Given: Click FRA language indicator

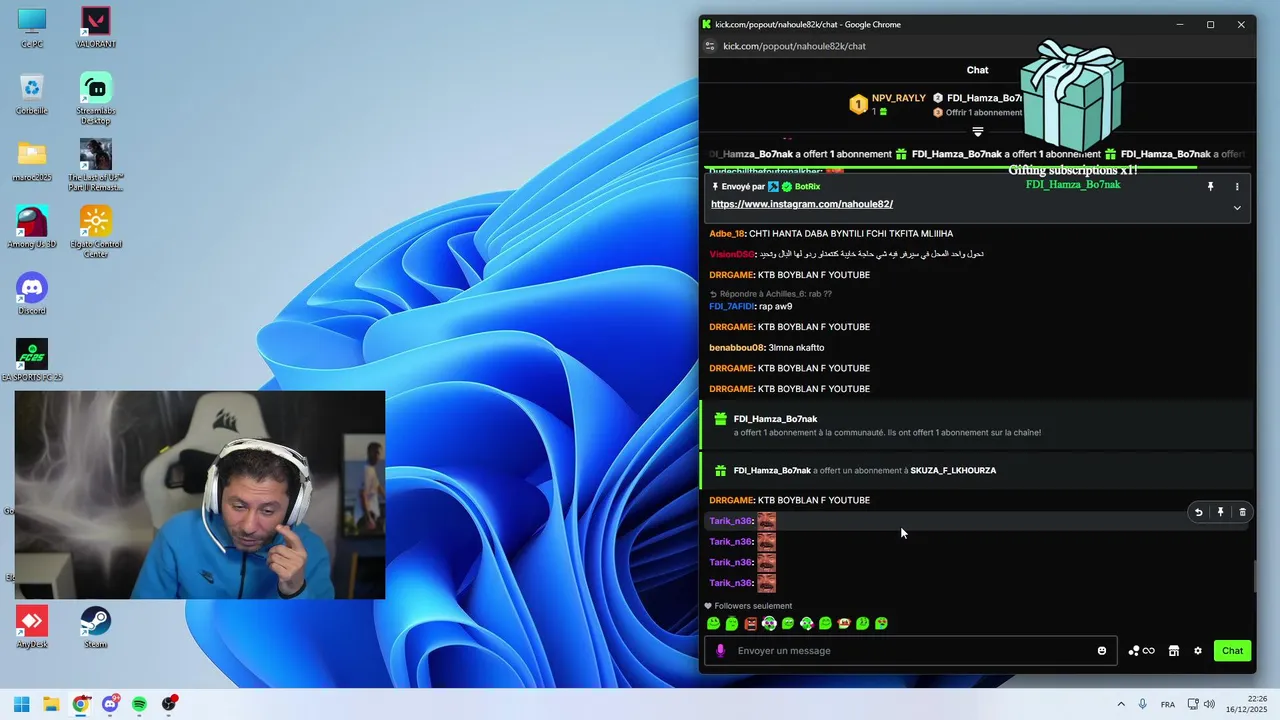Looking at the screenshot, I should (x=1167, y=705).
